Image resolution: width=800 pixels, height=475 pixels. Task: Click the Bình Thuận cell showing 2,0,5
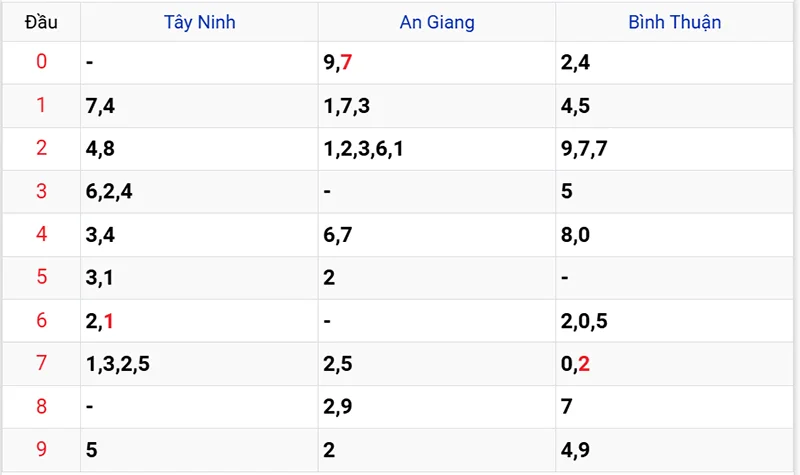point(585,321)
